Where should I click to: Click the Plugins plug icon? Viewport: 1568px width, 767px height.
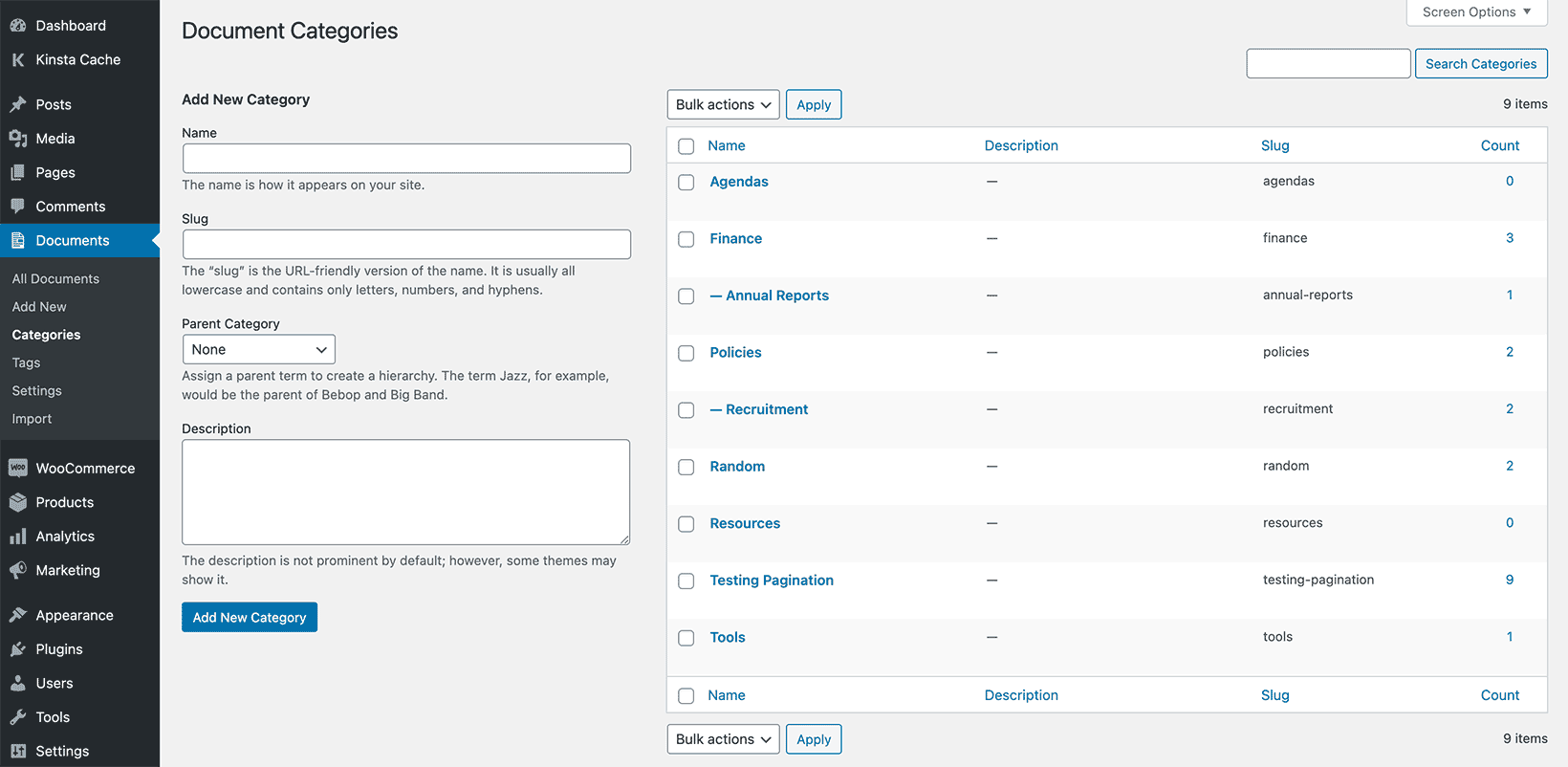point(18,649)
